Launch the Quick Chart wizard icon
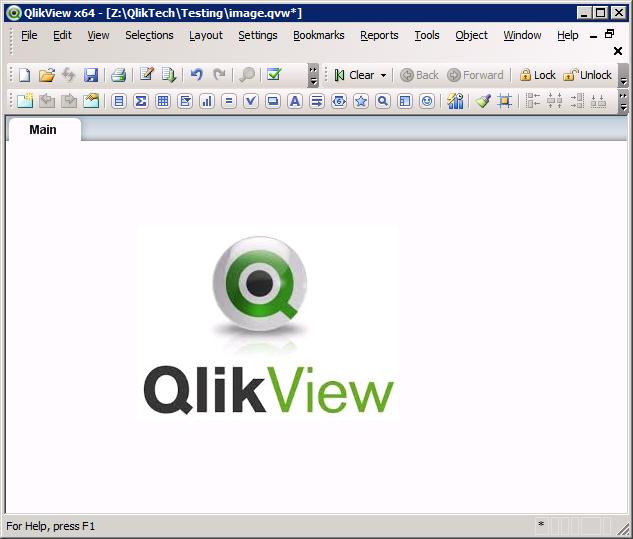Screen dimensions: 633x539 coord(455,101)
